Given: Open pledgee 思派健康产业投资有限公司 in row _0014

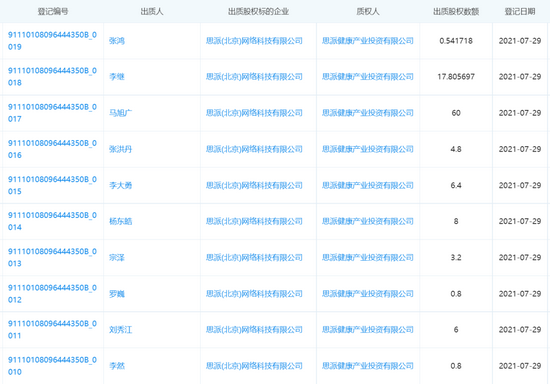Looking at the screenshot, I should (368, 221).
